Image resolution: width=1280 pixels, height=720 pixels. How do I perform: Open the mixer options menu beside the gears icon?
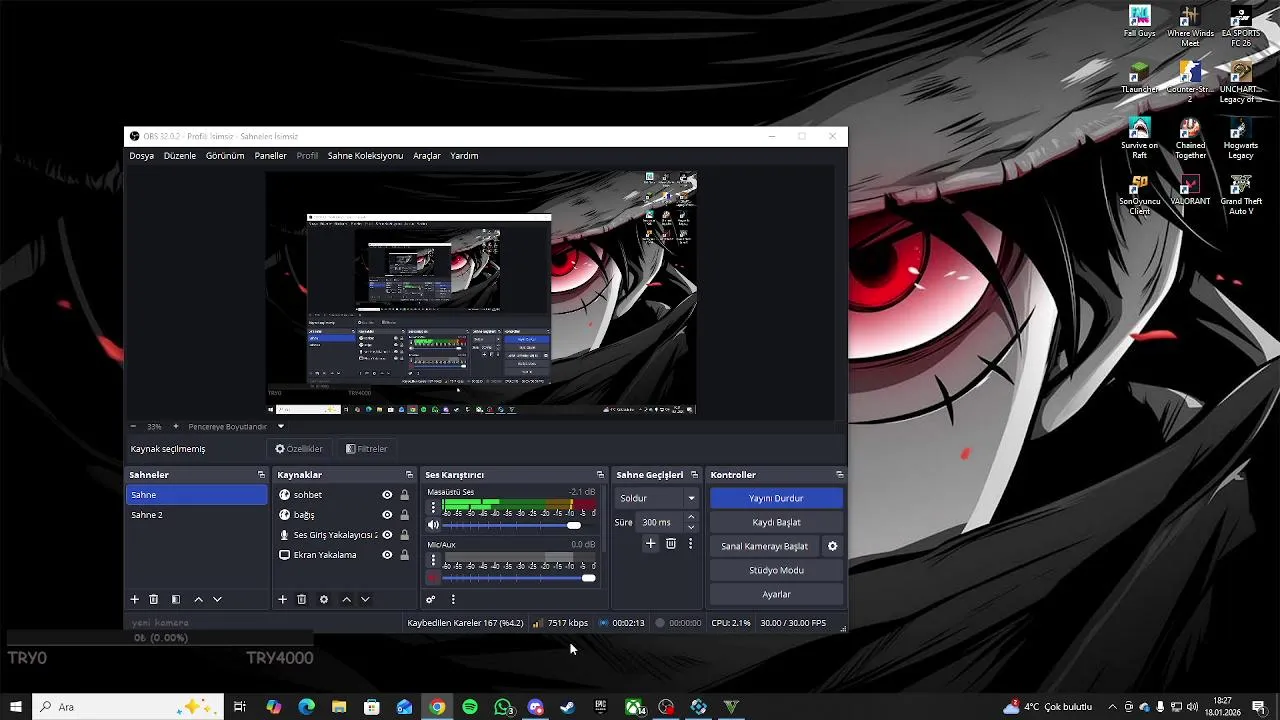tap(453, 599)
